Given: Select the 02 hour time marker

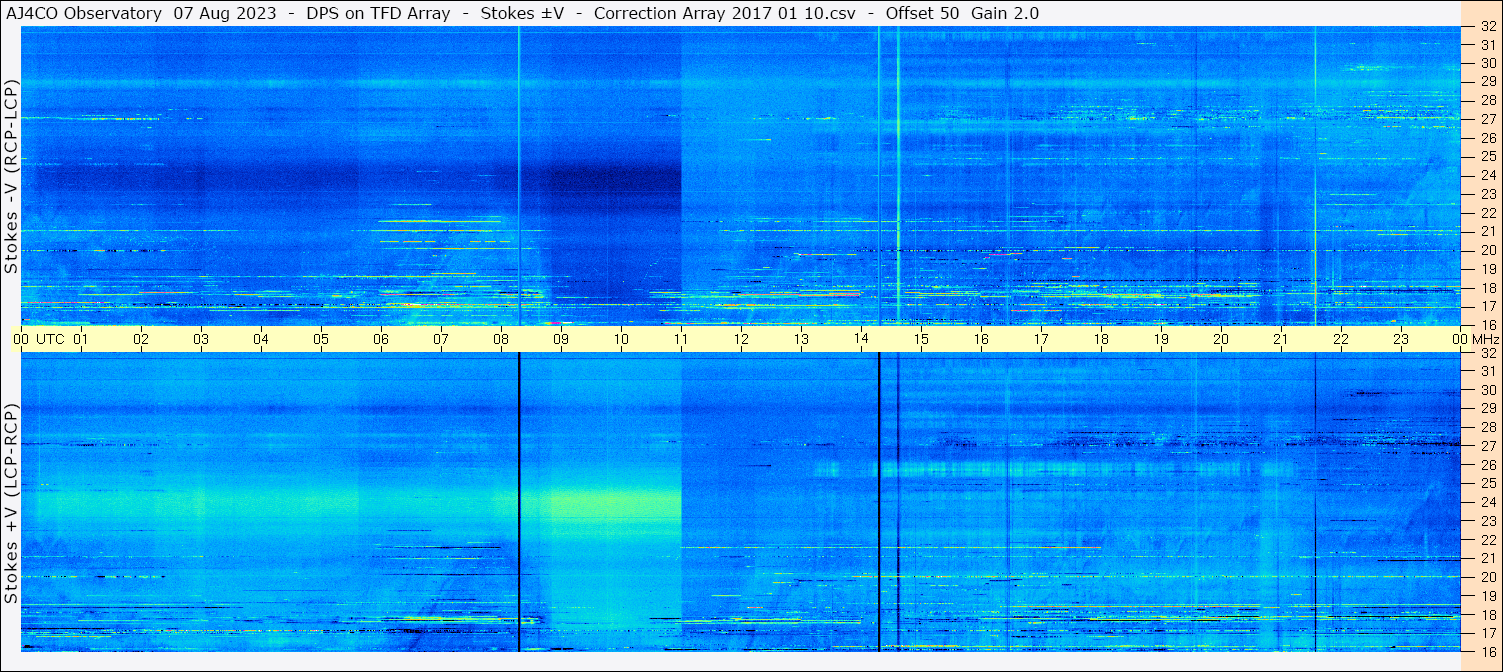Looking at the screenshot, I should 141,339.
